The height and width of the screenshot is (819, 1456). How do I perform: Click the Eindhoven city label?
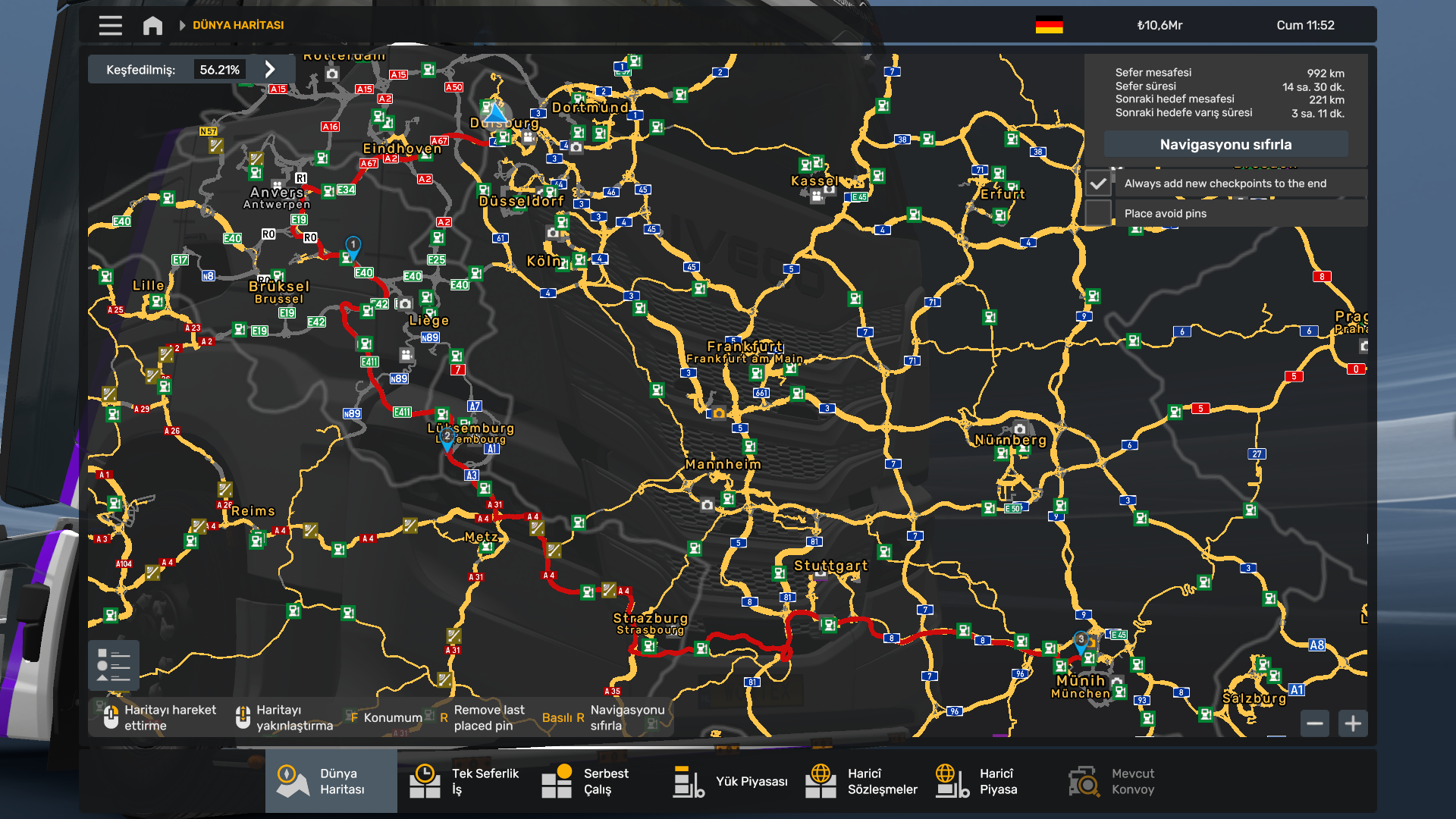point(402,148)
